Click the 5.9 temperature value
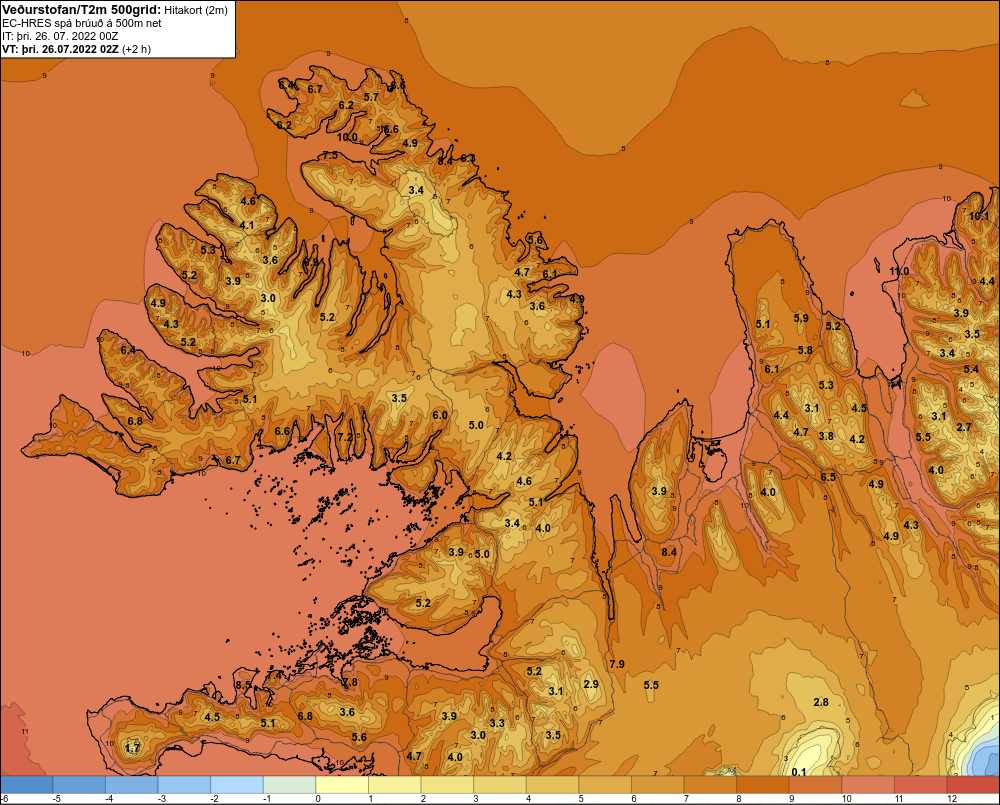Image resolution: width=1000 pixels, height=805 pixels. [801, 318]
